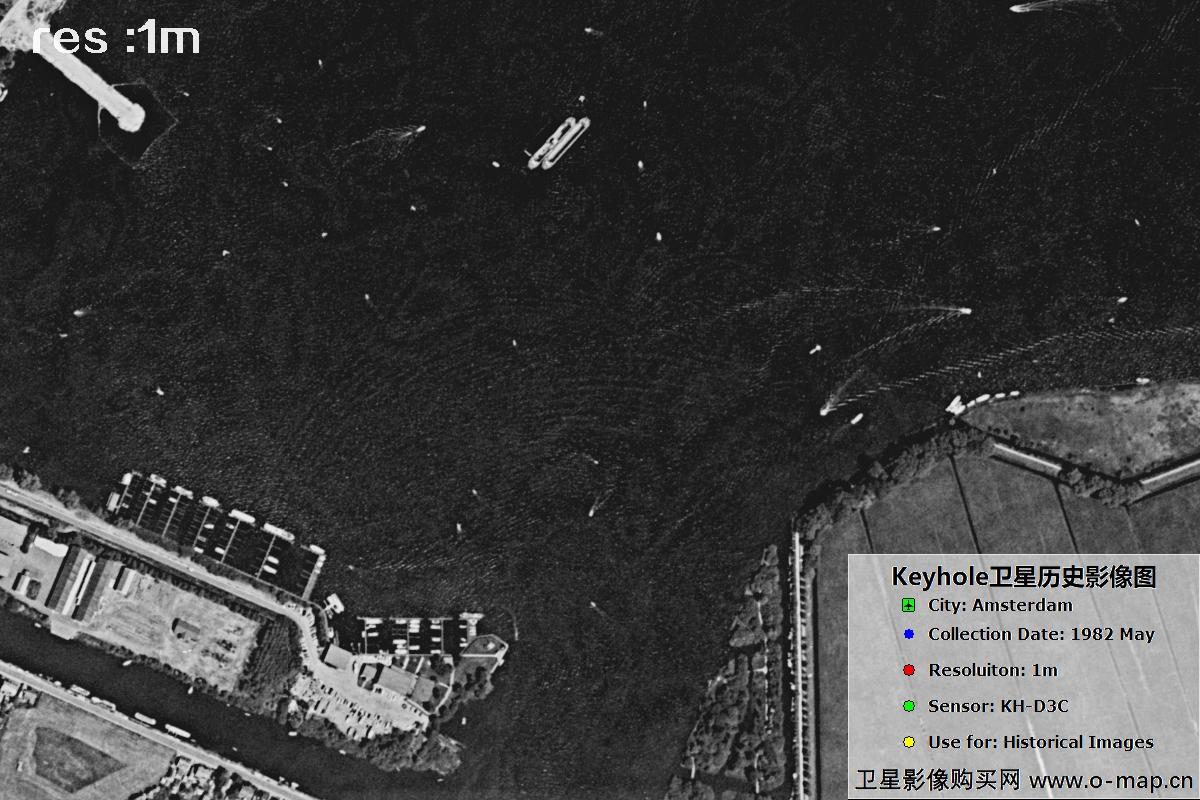Click the green dot beside Sensor
Screen dimensions: 1200x800
[908, 706]
